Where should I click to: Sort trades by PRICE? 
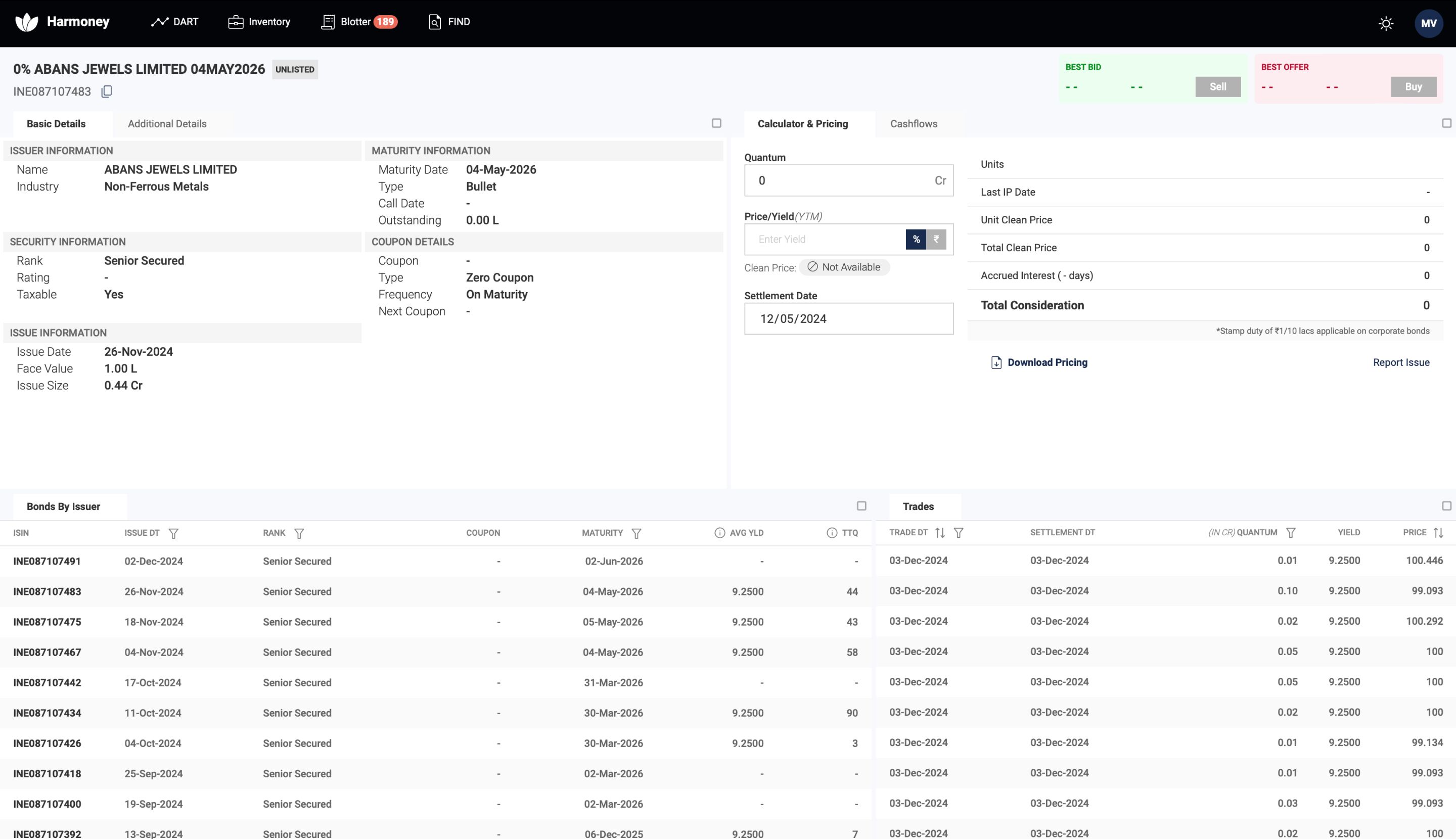point(1438,533)
